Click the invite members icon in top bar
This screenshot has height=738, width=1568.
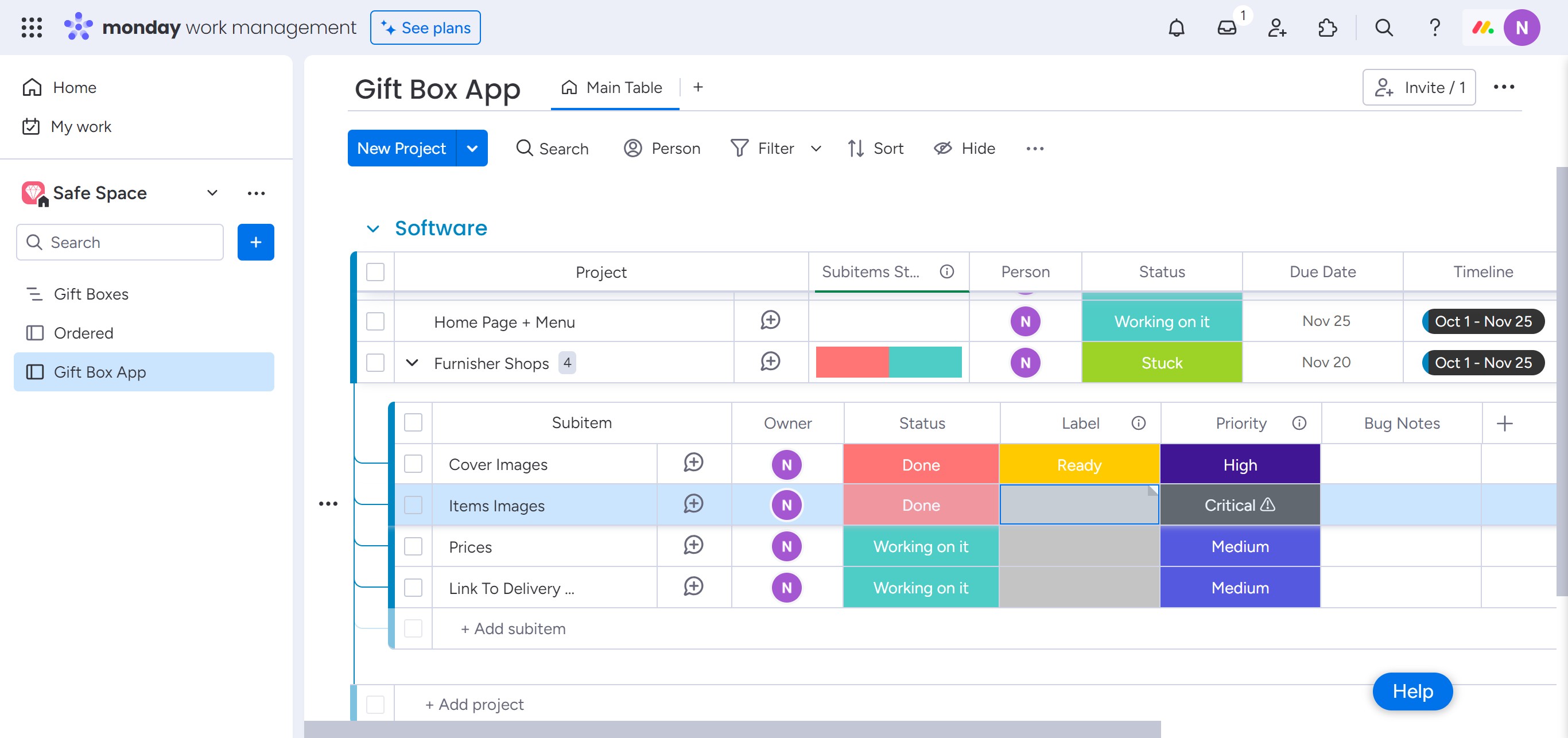point(1277,28)
